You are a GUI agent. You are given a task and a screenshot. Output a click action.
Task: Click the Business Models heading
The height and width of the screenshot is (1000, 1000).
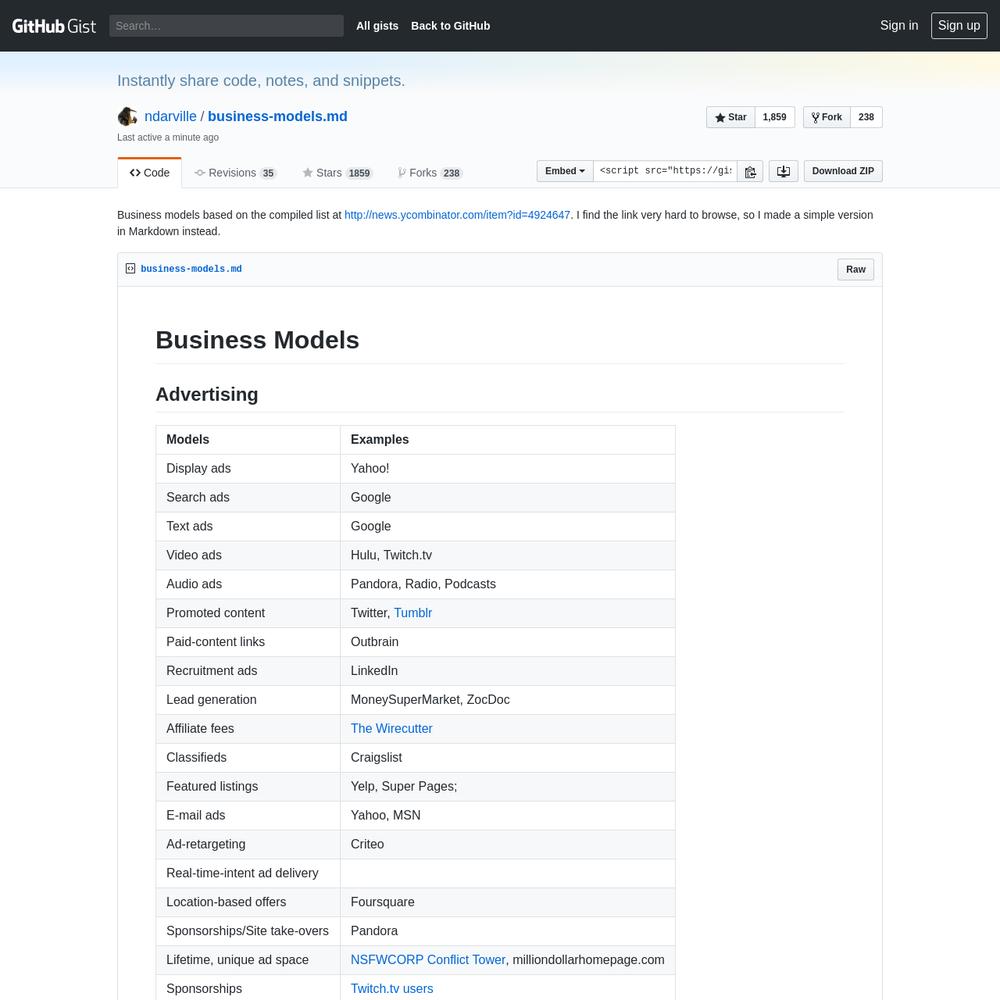click(x=258, y=340)
